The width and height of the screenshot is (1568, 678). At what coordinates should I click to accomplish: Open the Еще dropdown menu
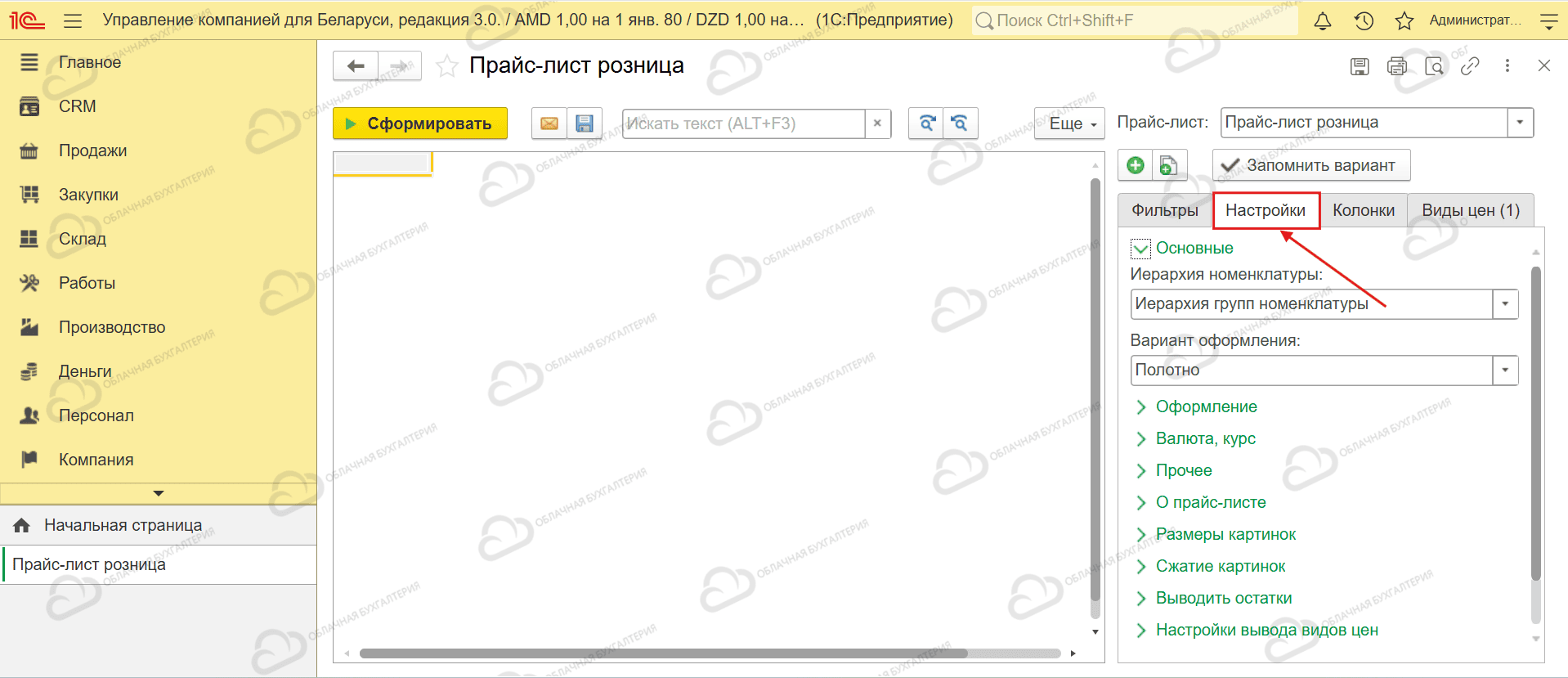coord(1069,123)
